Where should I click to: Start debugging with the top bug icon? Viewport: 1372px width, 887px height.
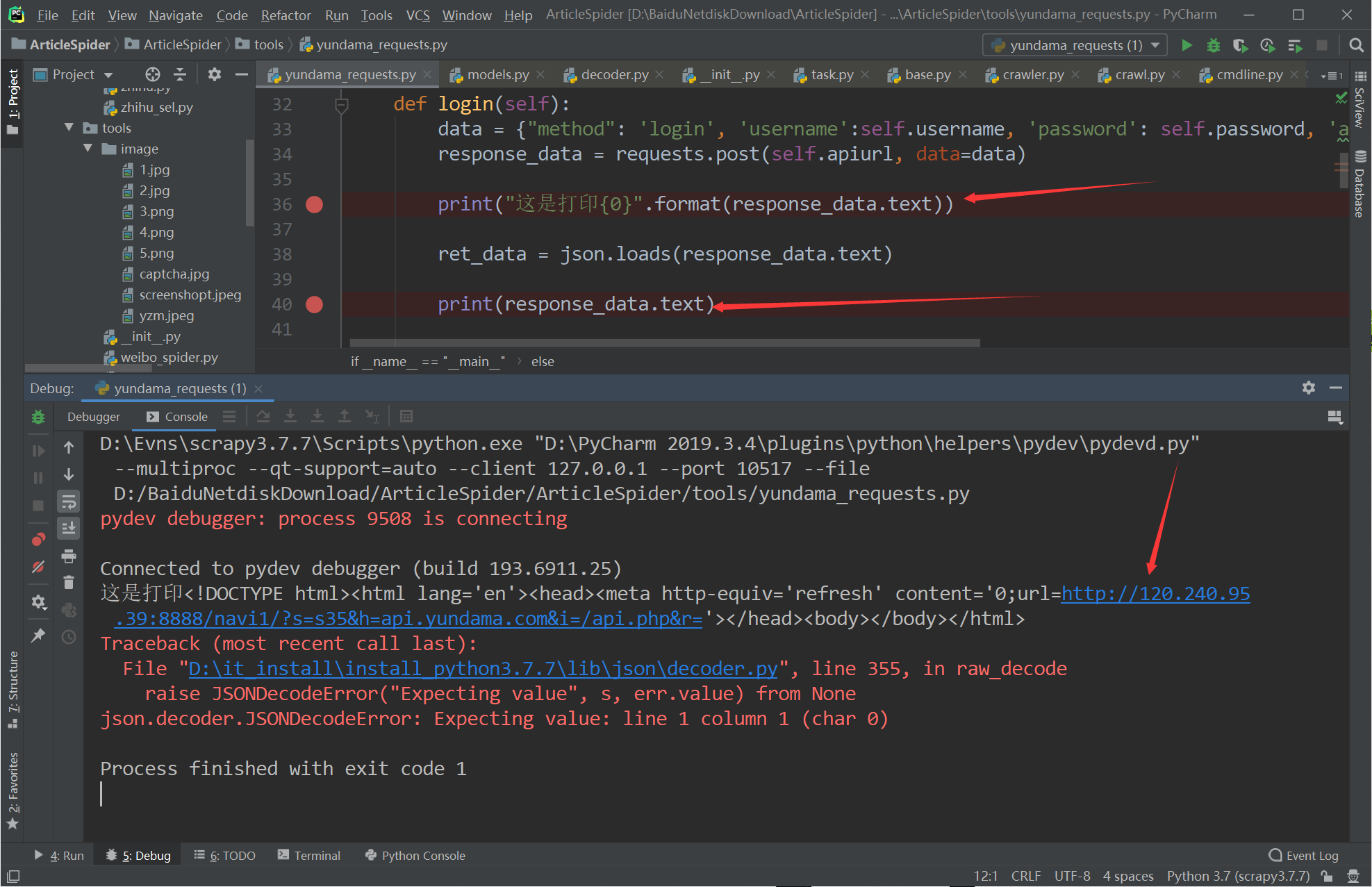pyautogui.click(x=1213, y=45)
